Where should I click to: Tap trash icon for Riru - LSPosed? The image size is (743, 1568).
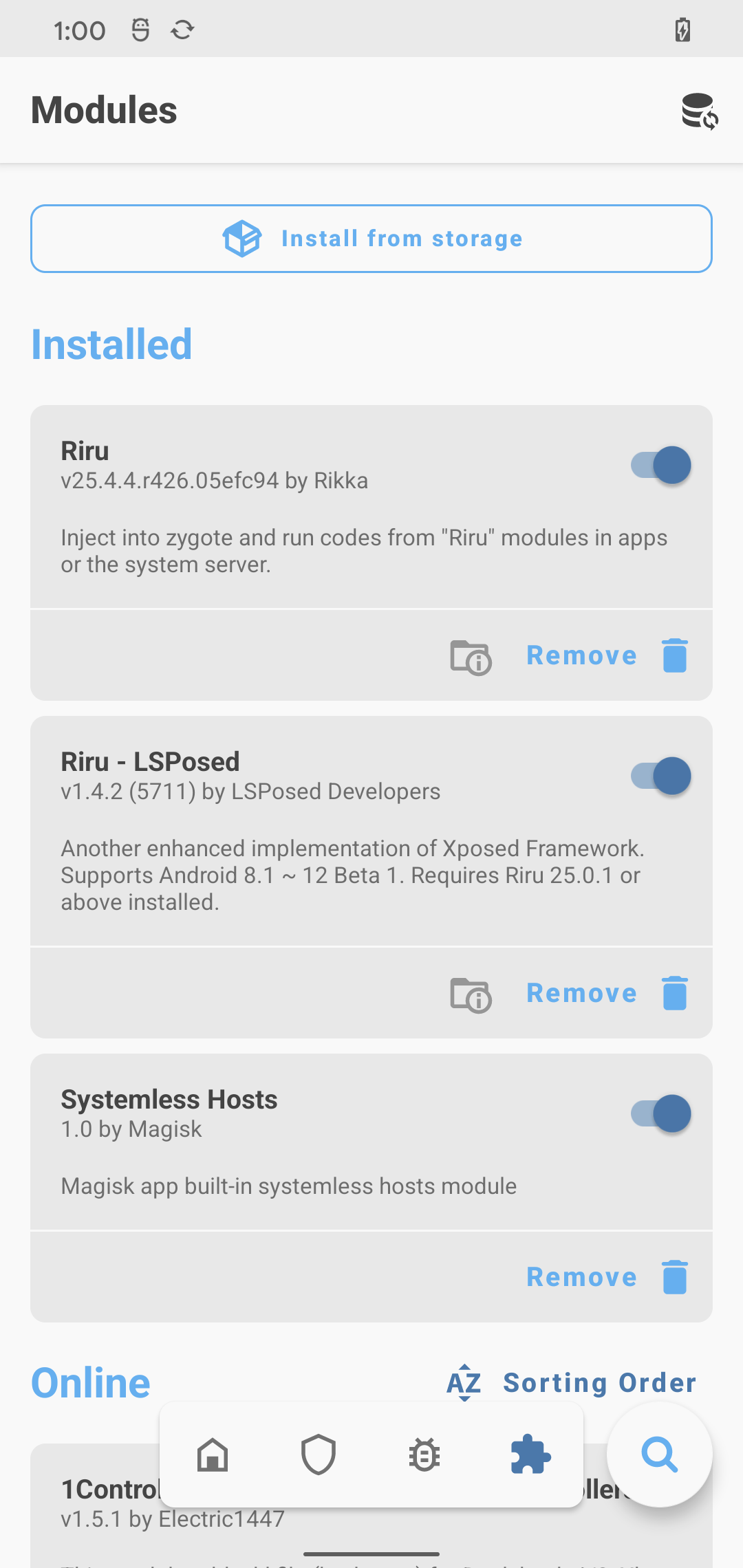675,993
